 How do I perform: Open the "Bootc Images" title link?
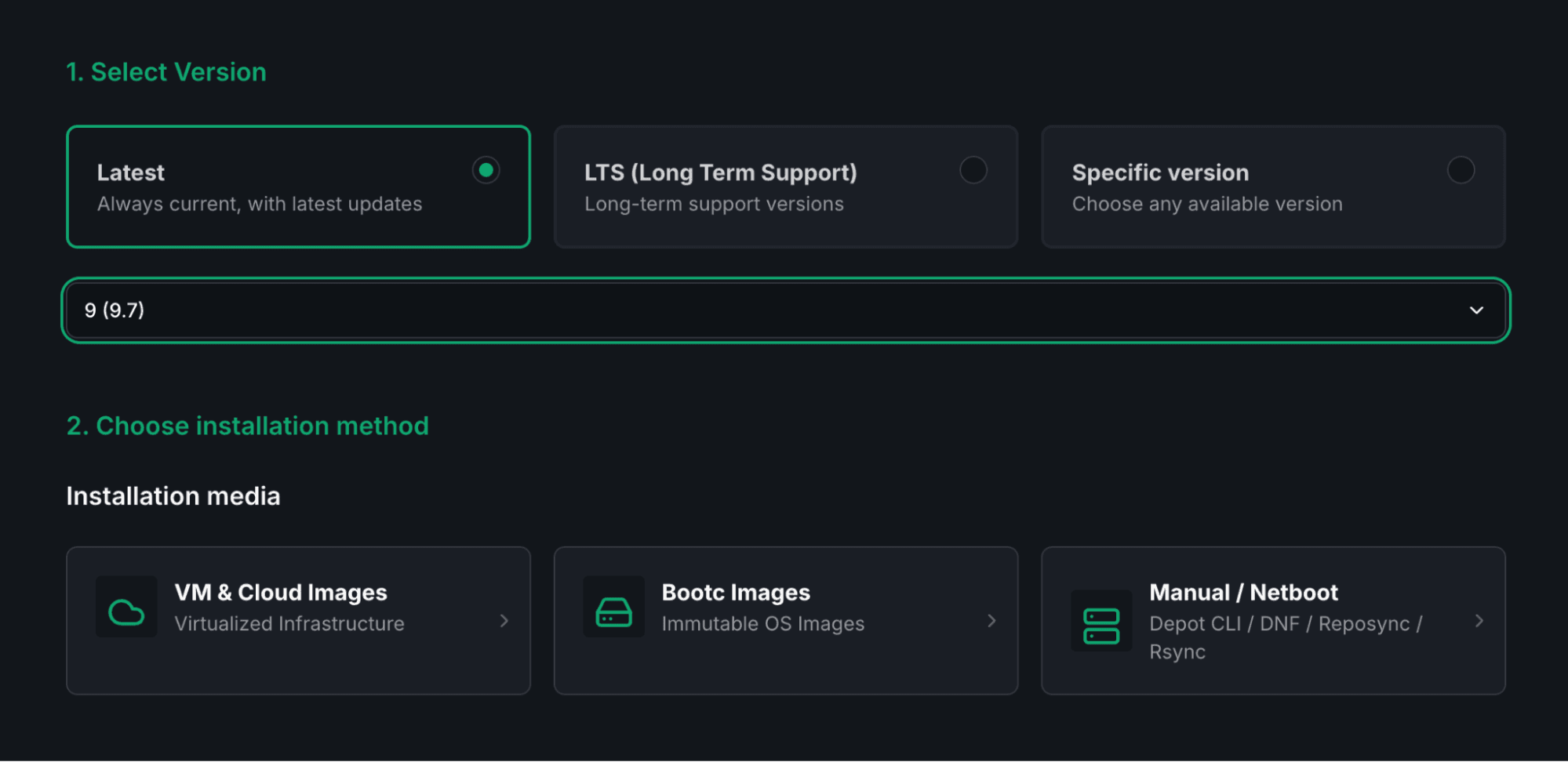coord(736,593)
